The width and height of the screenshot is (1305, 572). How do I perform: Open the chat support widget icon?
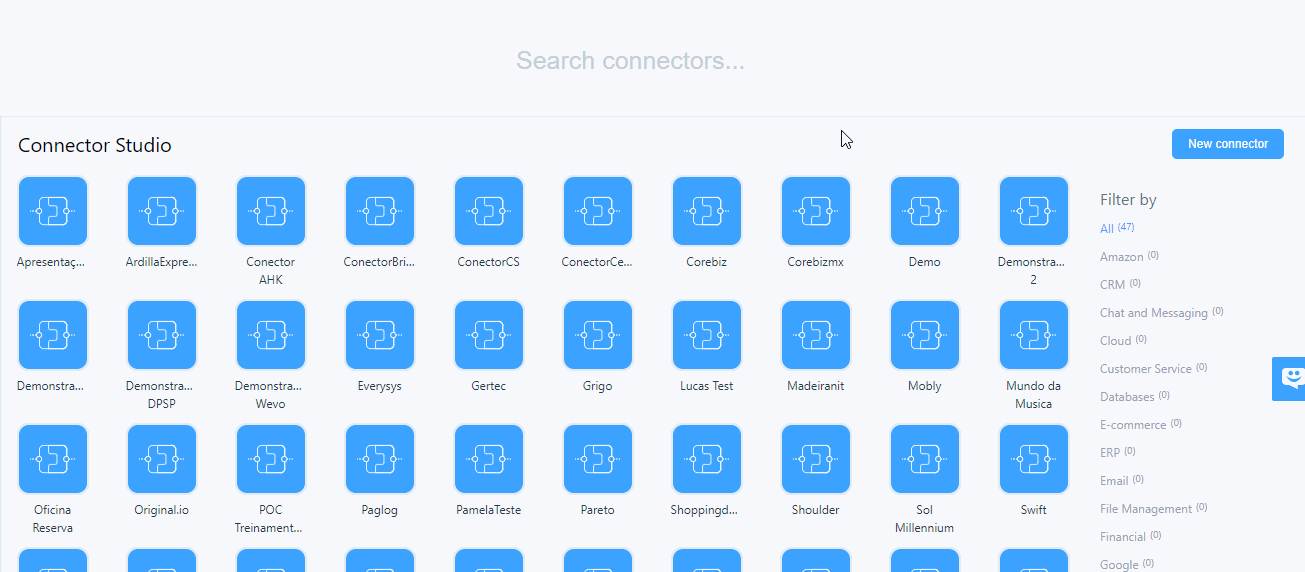click(x=1291, y=378)
